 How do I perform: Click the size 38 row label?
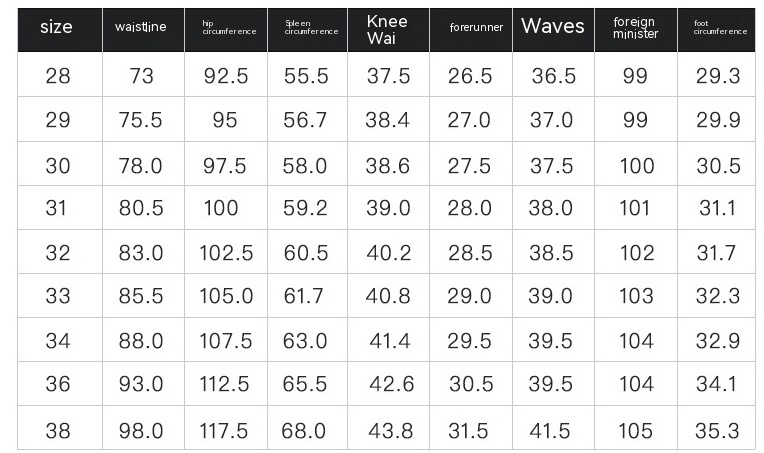58,431
